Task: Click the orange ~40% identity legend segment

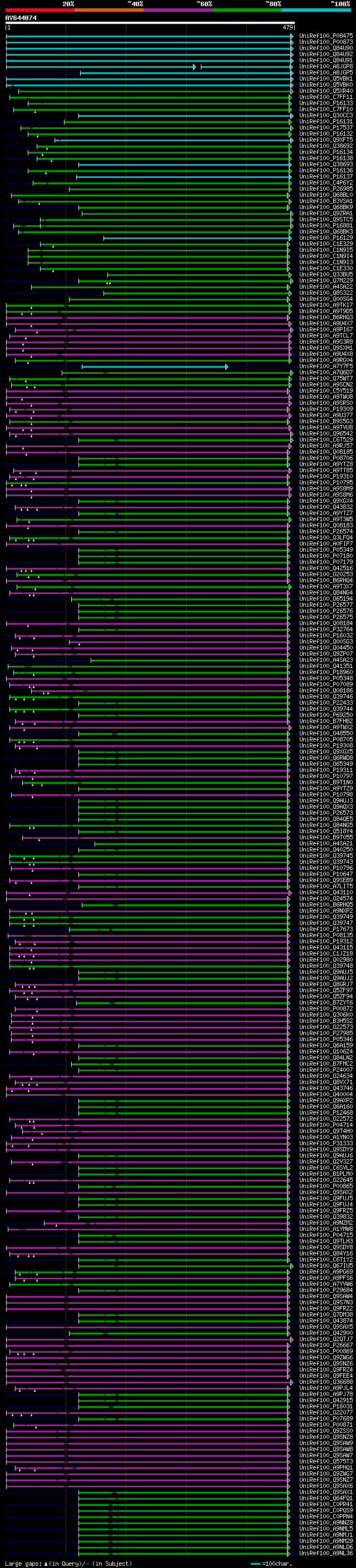Action: coord(109,10)
